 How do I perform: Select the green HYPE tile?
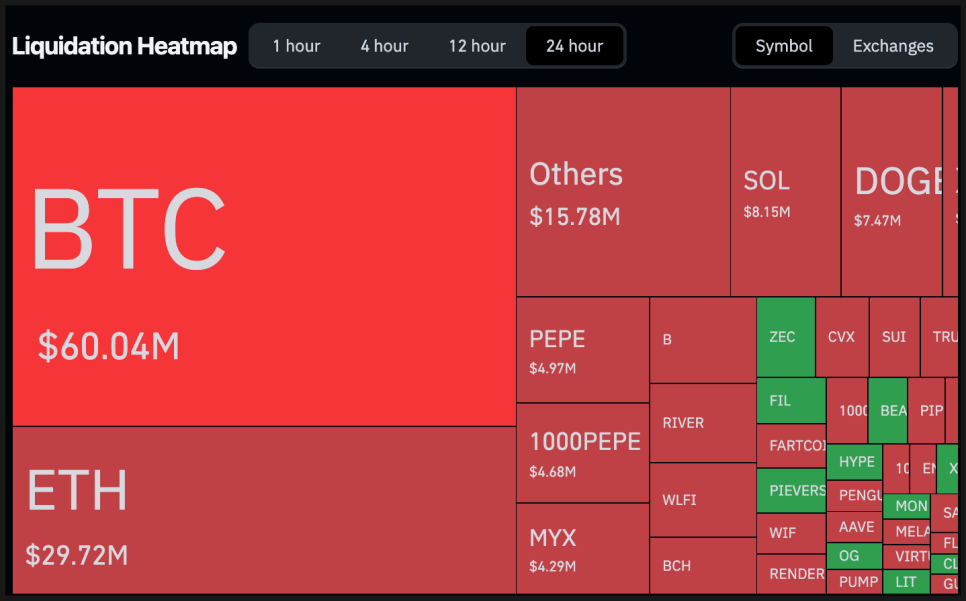point(855,462)
